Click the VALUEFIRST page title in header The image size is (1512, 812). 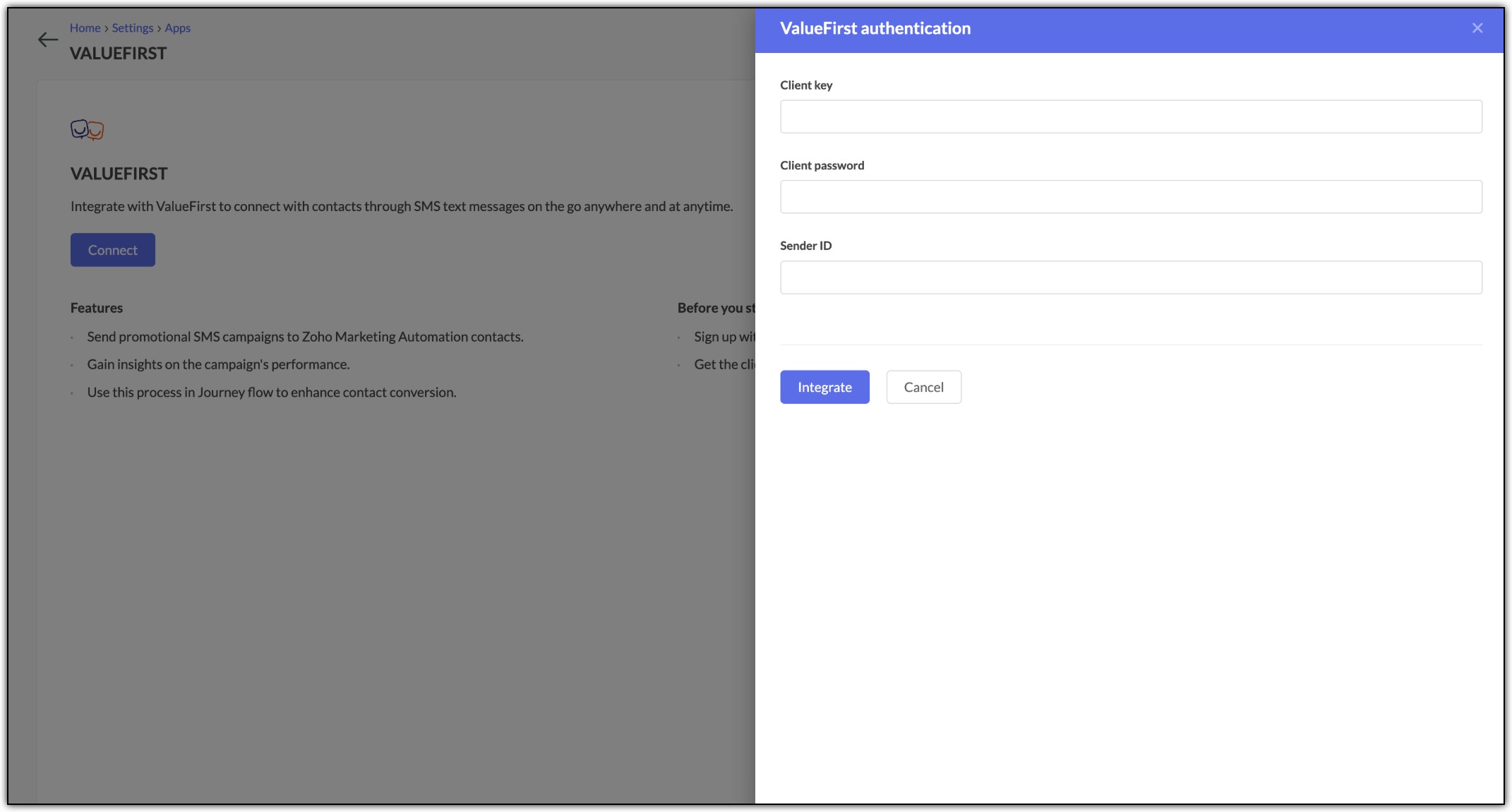[x=119, y=54]
